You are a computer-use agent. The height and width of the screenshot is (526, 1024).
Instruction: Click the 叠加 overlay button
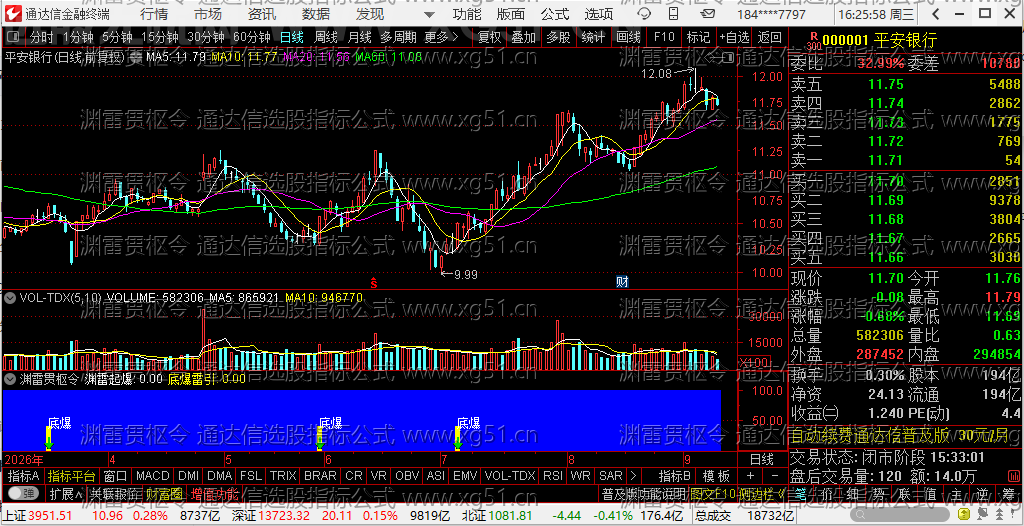point(523,37)
